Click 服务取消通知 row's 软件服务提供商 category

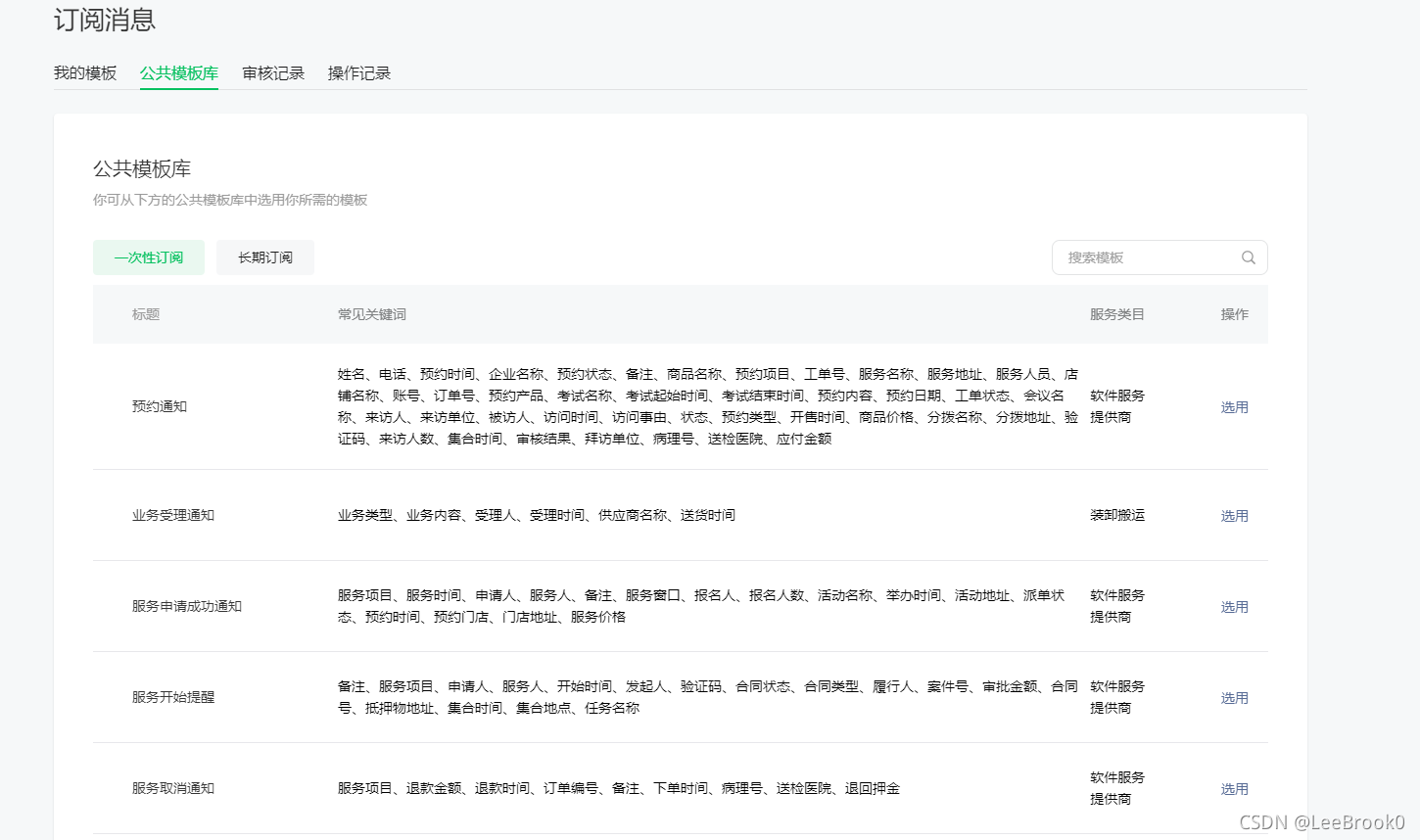tap(1117, 788)
